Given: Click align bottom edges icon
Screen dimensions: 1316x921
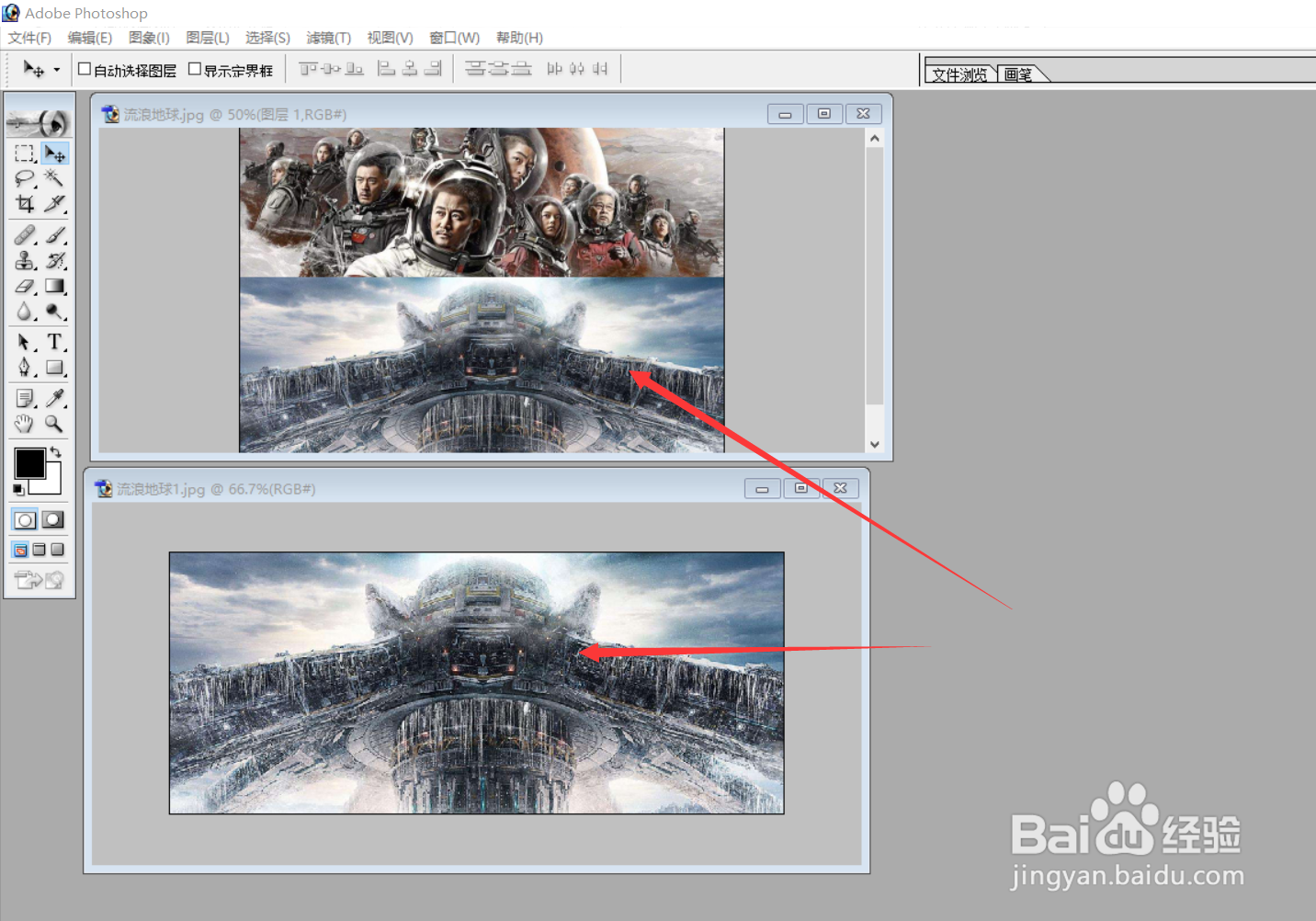Looking at the screenshot, I should coord(354,69).
